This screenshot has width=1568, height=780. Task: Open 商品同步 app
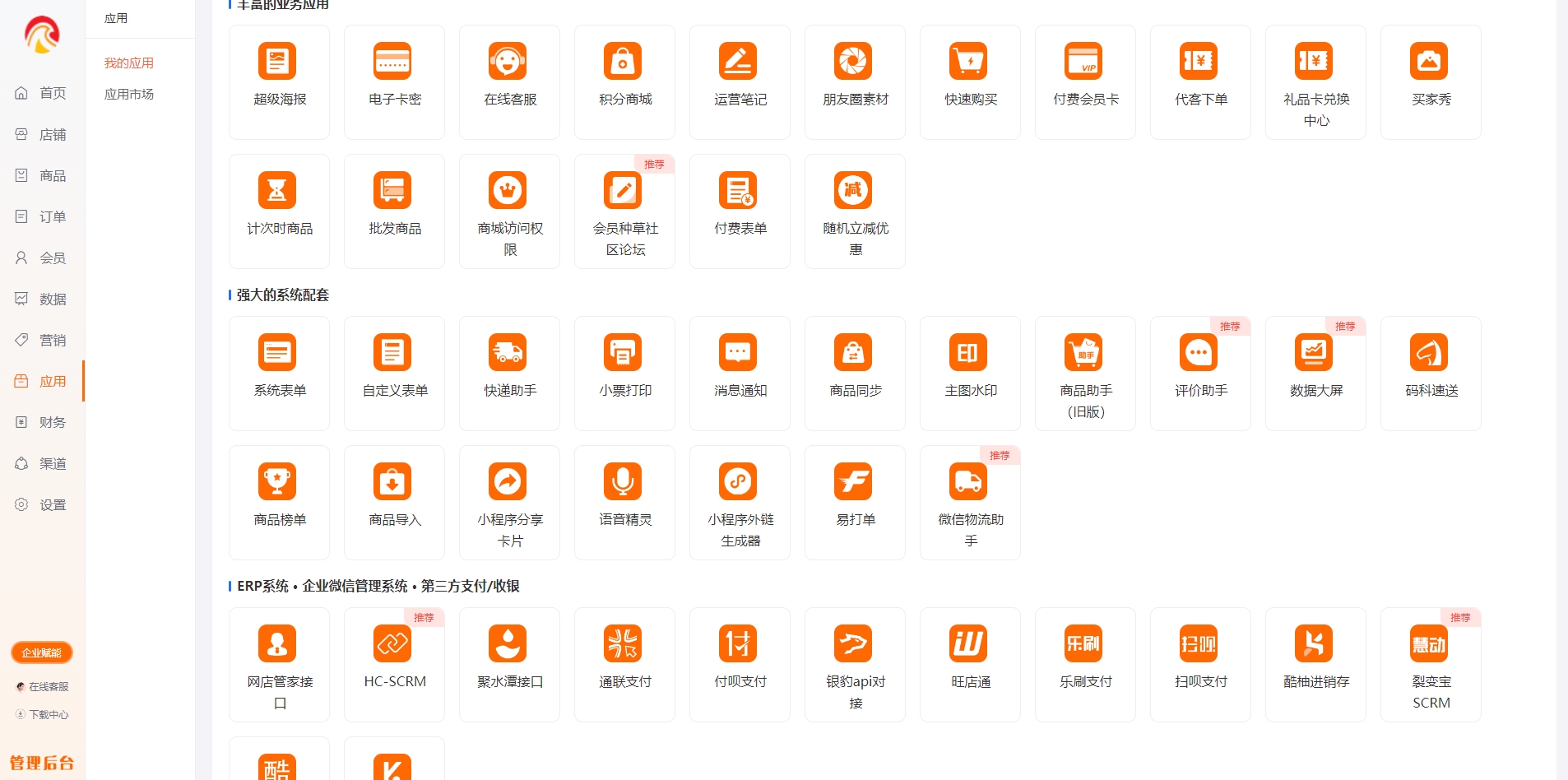855,374
